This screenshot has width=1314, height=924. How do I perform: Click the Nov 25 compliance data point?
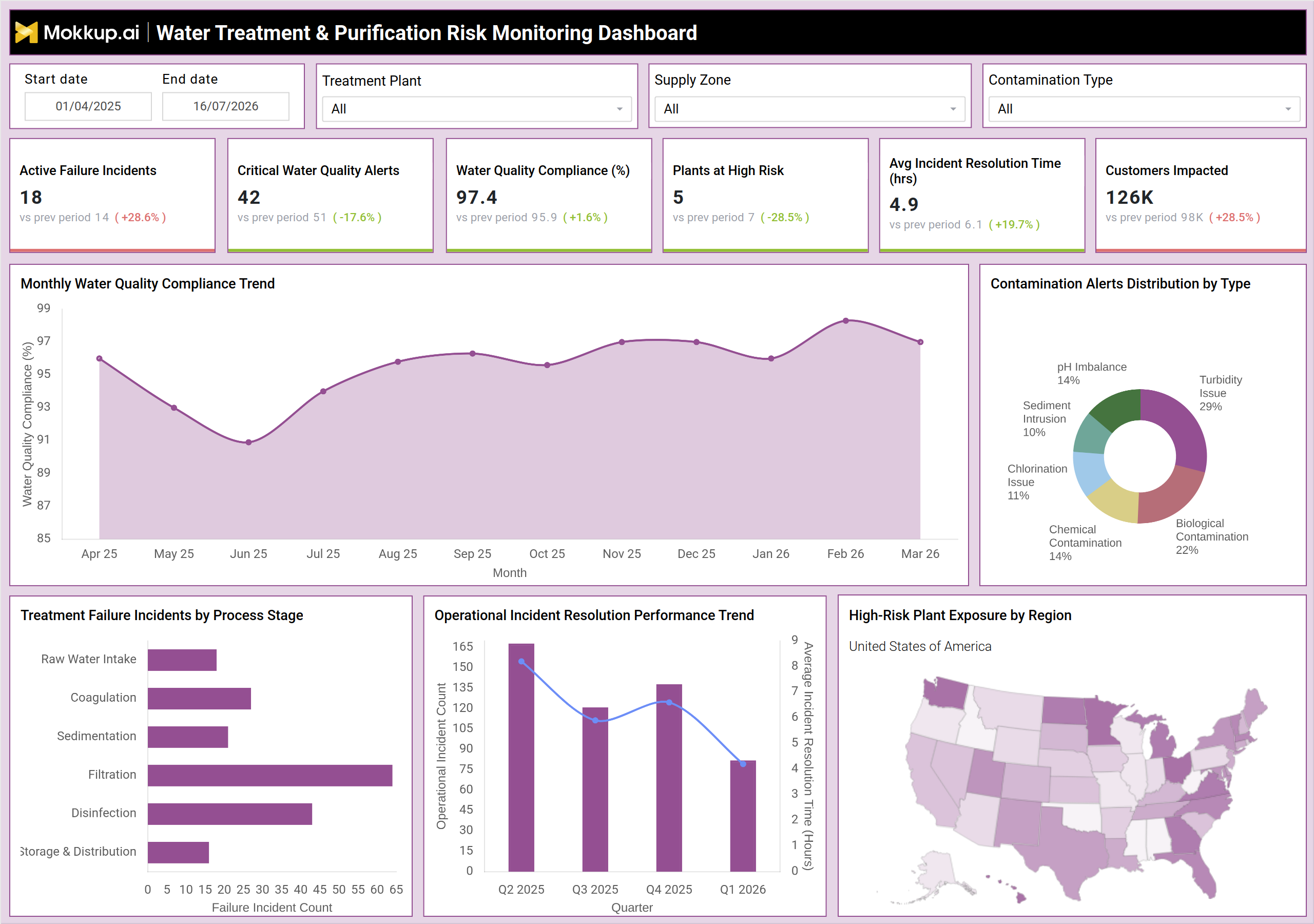622,342
